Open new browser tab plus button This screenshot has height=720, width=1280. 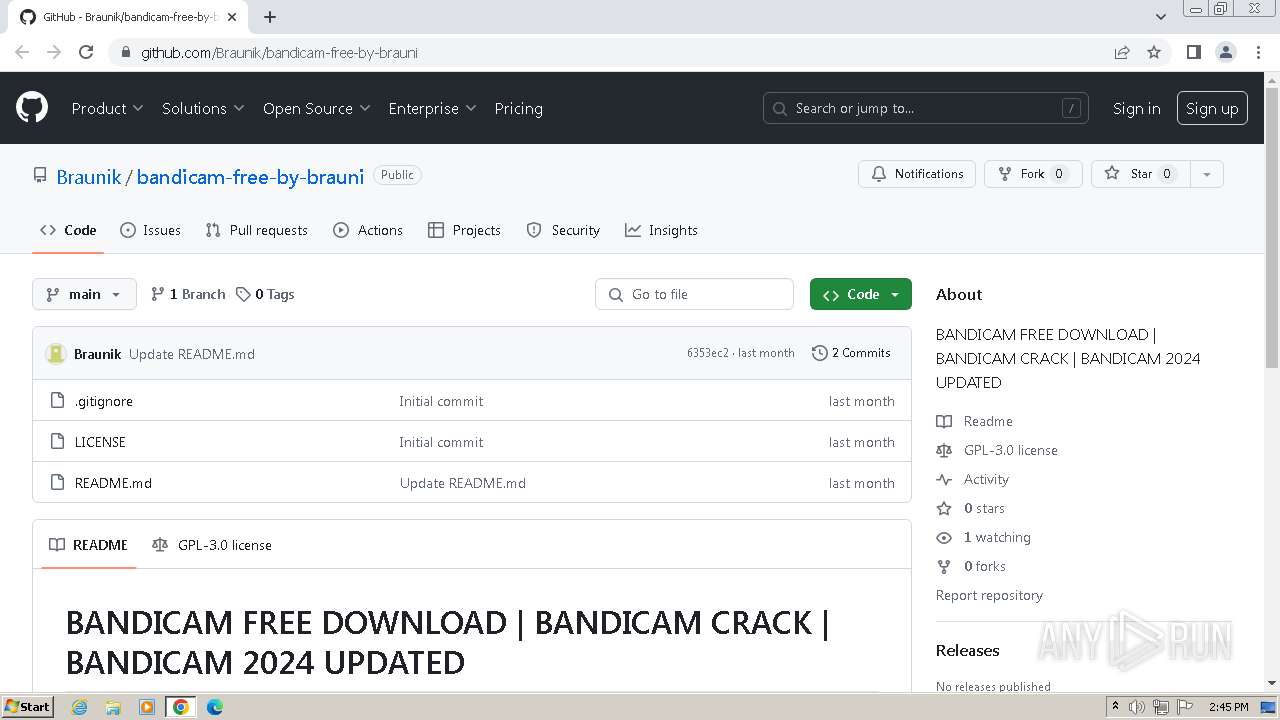point(270,17)
